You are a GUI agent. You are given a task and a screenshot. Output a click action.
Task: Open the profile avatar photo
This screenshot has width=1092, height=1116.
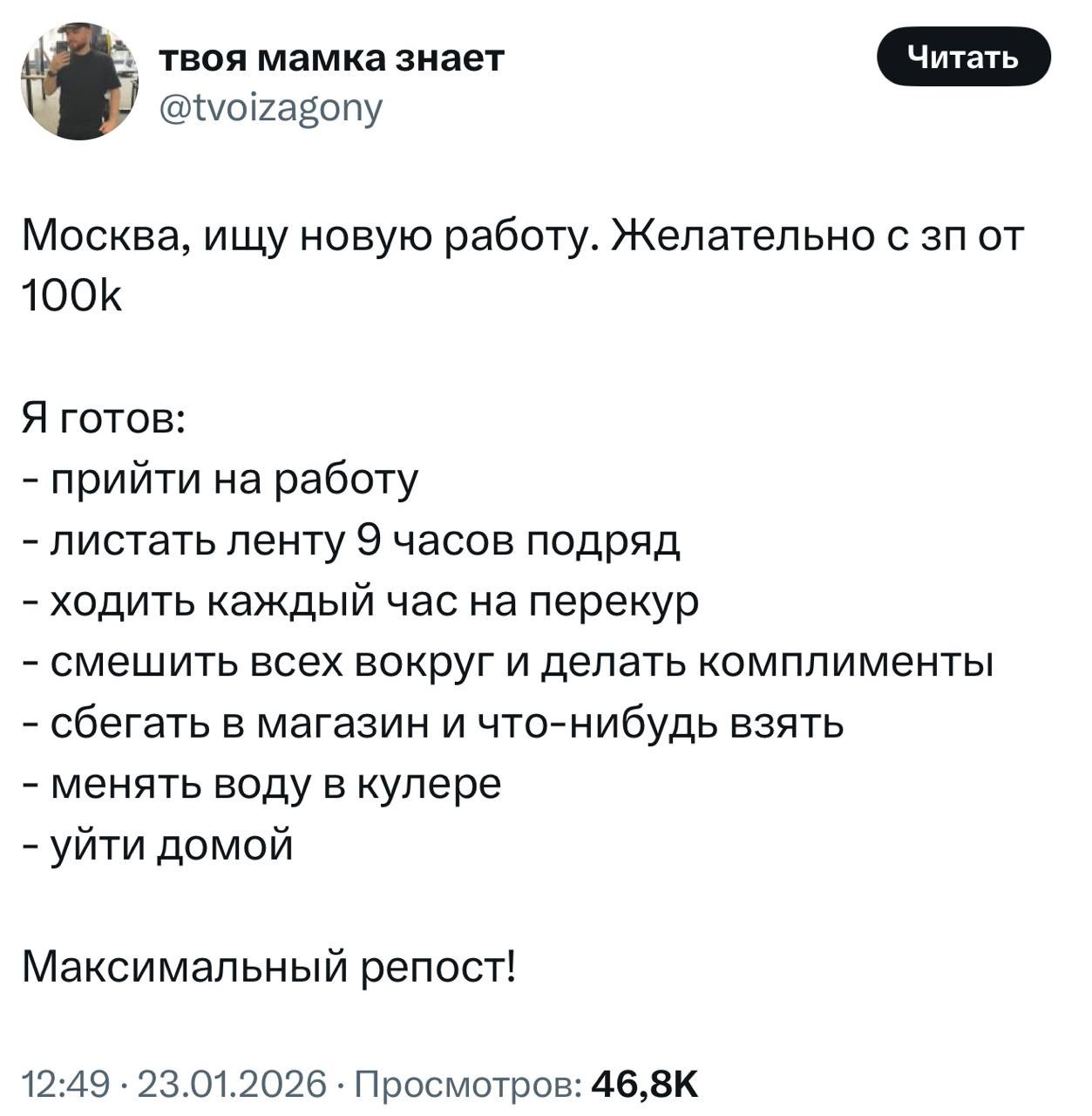pyautogui.click(x=79, y=82)
